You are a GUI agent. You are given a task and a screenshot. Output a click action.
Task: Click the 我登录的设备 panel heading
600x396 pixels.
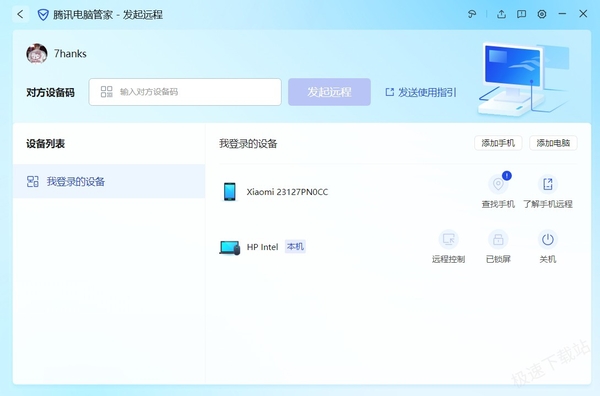point(248,144)
